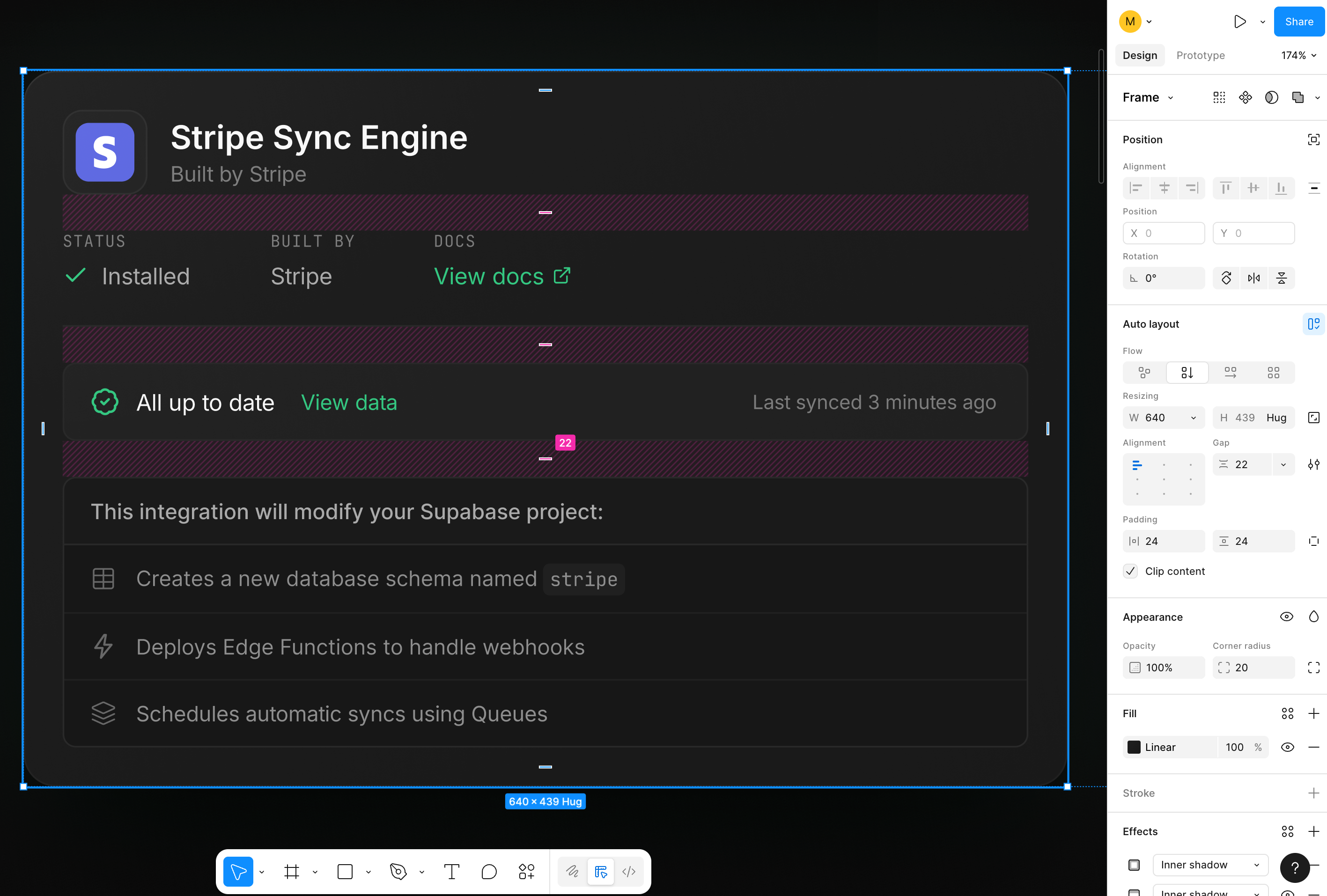Open the Actions panel from the toolbar
Screen dimensions: 1327x896
click(525, 872)
